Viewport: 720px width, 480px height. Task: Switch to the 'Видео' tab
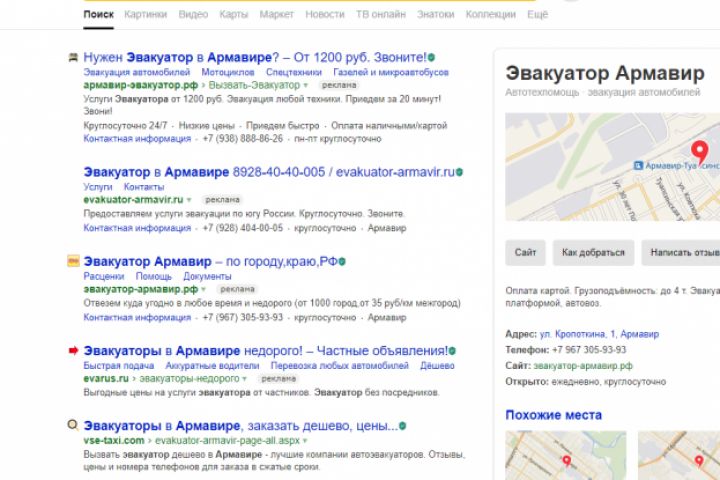(193, 15)
